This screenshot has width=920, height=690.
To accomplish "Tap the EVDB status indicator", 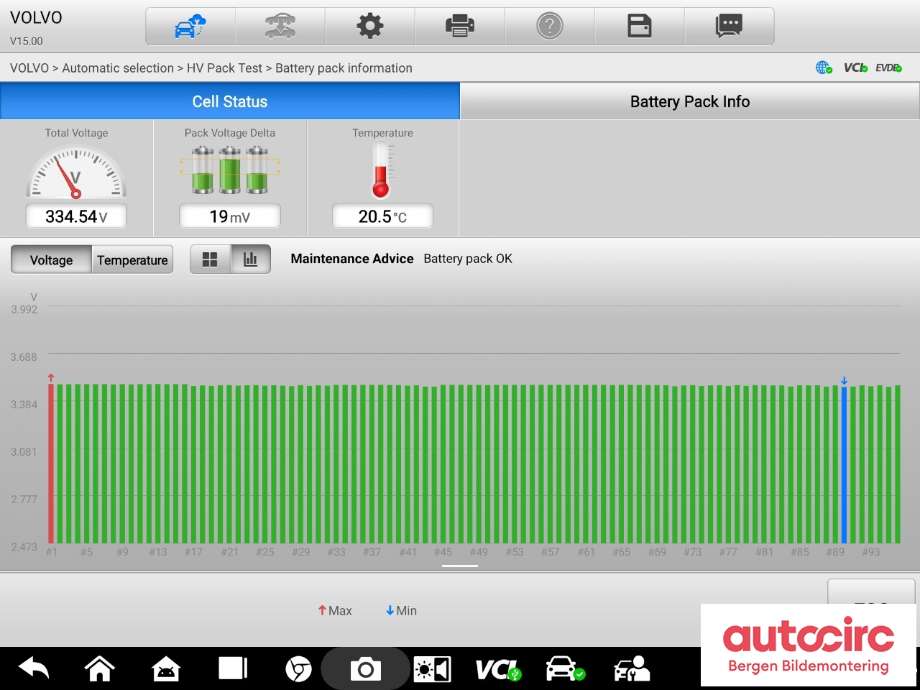I will pos(888,68).
